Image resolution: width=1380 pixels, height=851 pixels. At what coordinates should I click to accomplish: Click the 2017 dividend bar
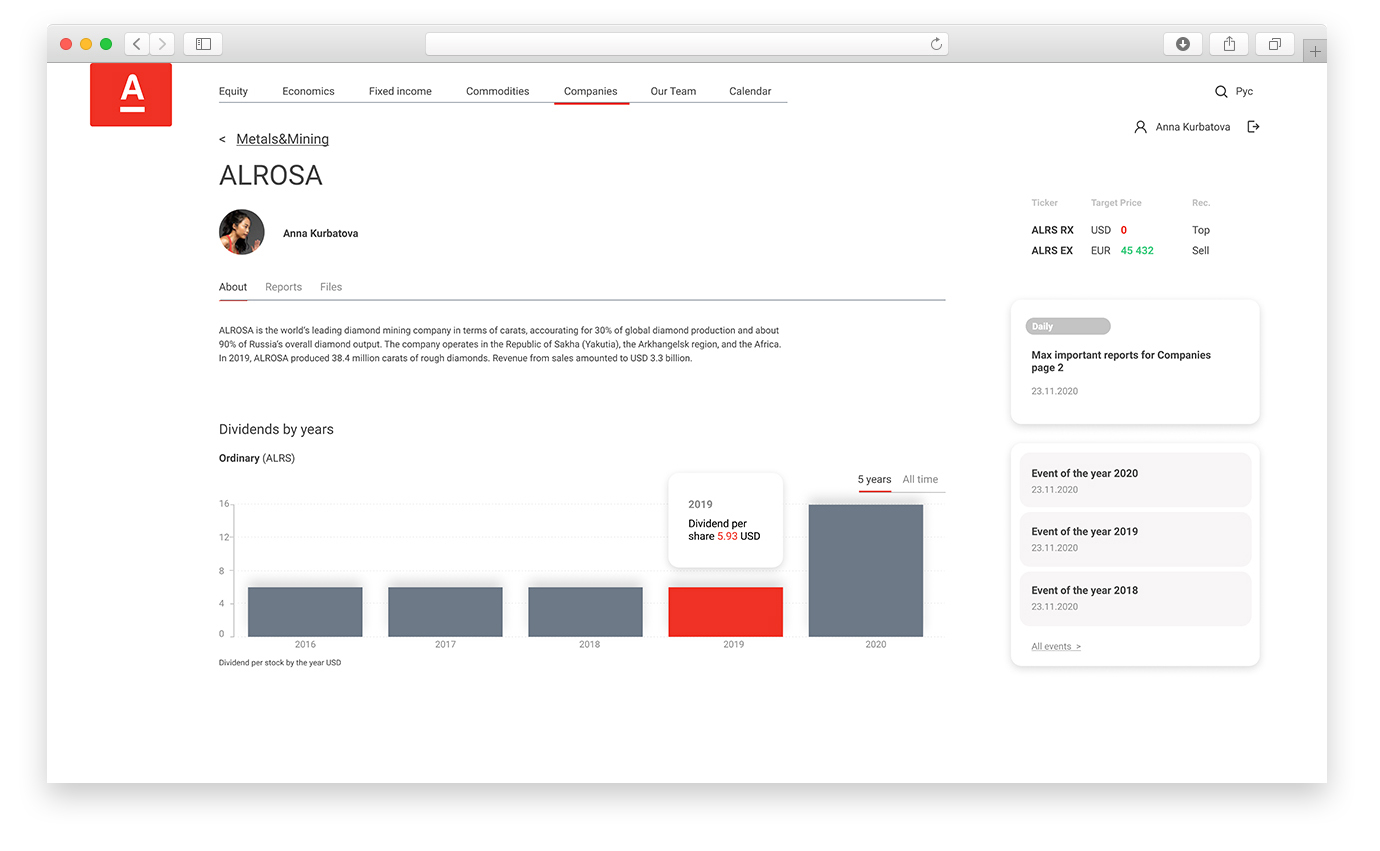(x=445, y=612)
